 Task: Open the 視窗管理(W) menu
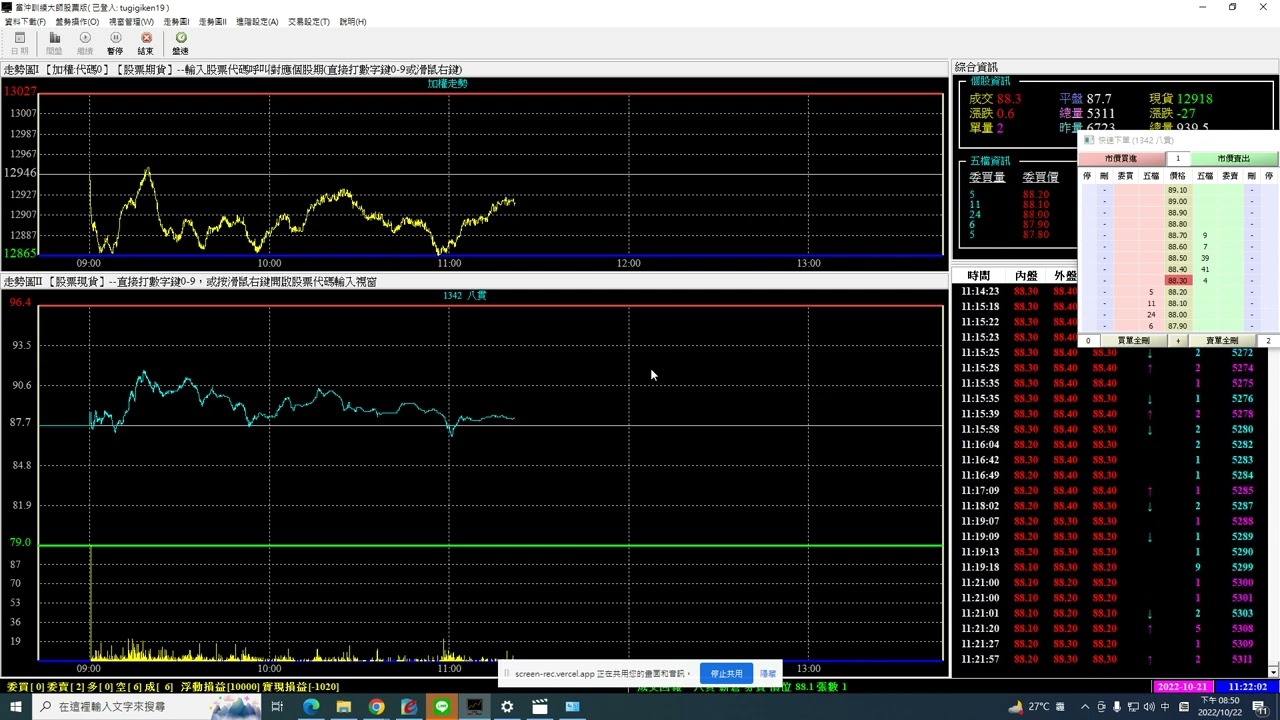click(x=131, y=22)
